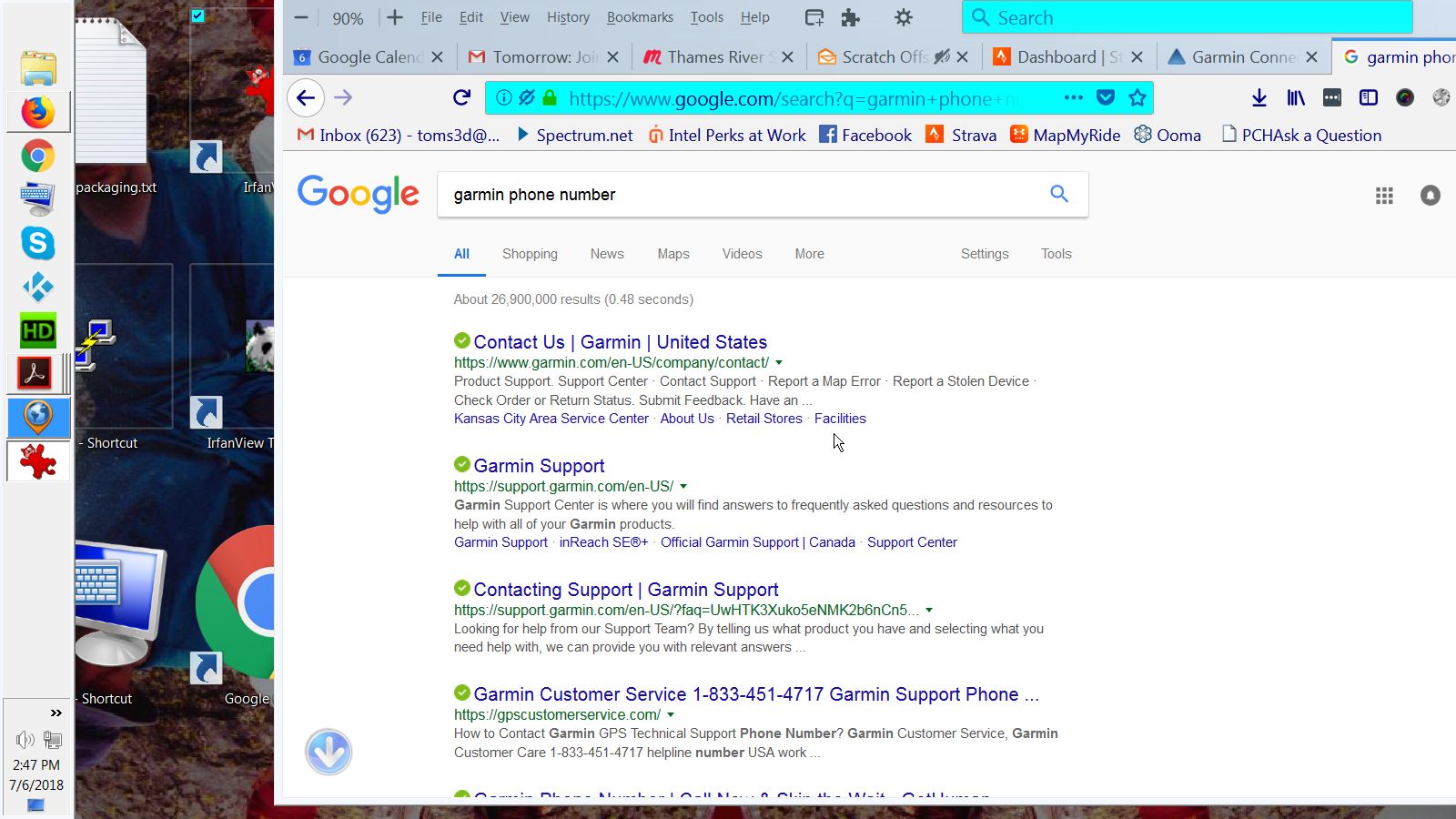Screen dimensions: 1456x819
Task: Click the Google search magnifier button
Action: 1059,194
